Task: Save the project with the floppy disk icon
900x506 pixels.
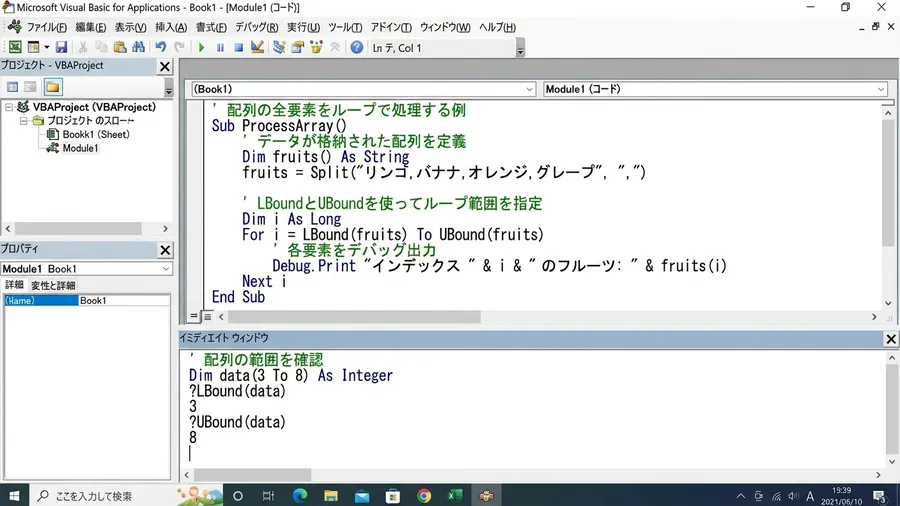Action: (61, 48)
